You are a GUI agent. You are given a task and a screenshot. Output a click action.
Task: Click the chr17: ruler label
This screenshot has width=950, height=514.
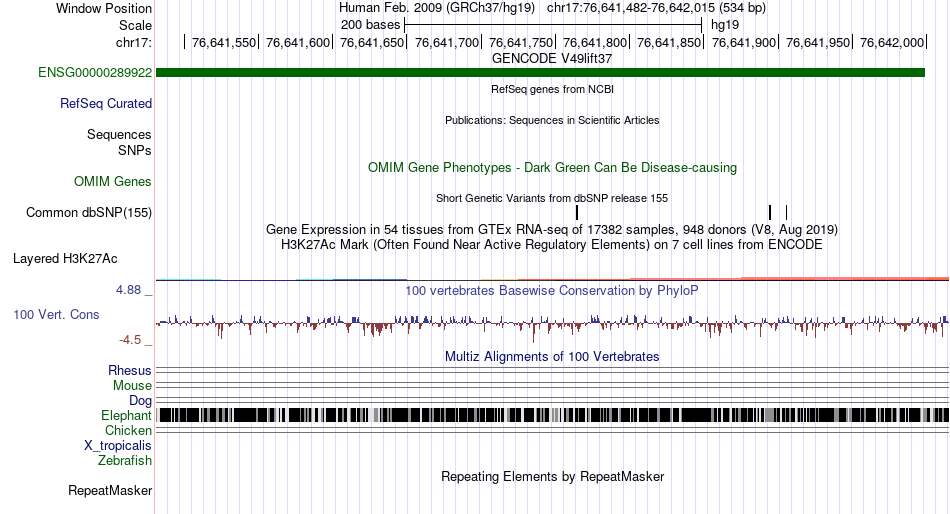point(134,42)
